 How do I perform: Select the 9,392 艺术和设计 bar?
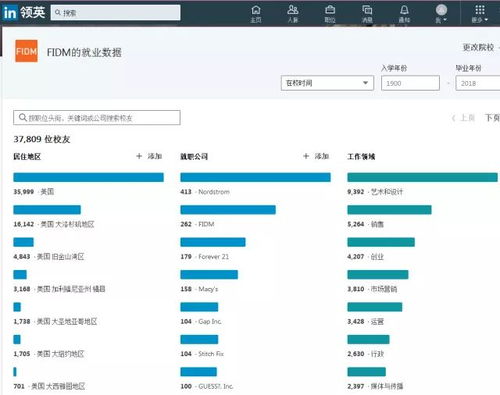[x=422, y=177]
